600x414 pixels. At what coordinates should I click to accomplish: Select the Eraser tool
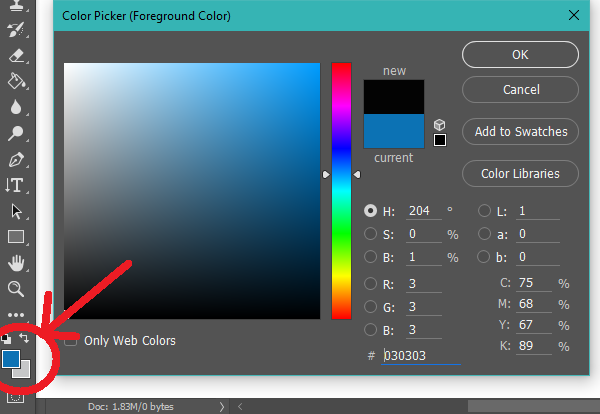point(16,55)
